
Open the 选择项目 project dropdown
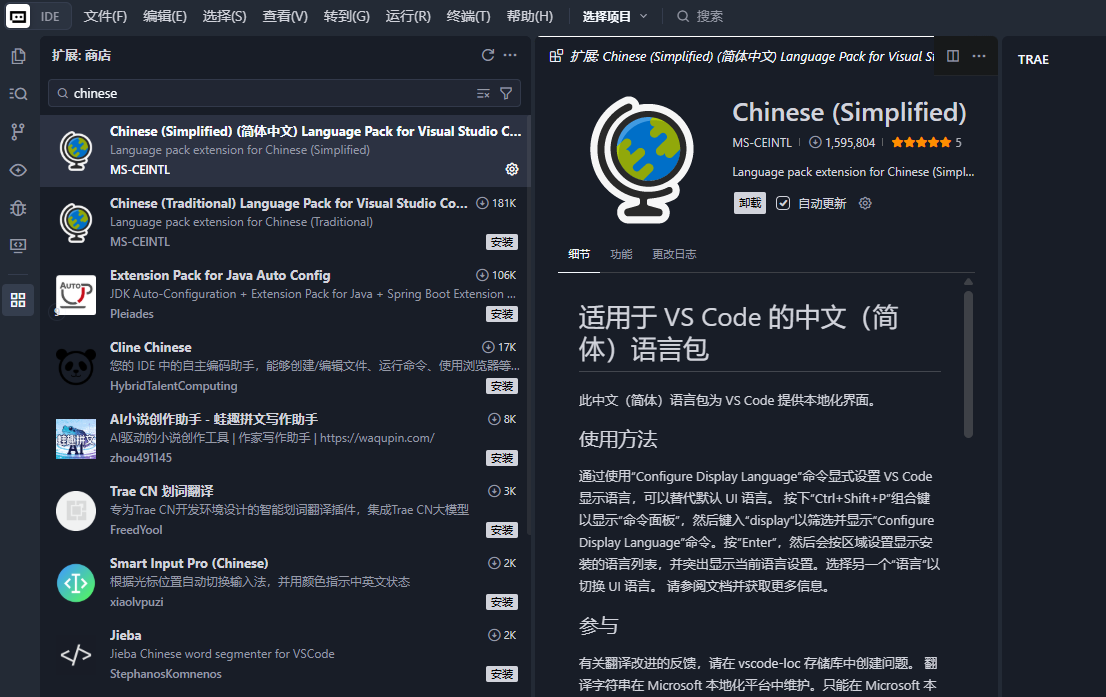point(614,16)
